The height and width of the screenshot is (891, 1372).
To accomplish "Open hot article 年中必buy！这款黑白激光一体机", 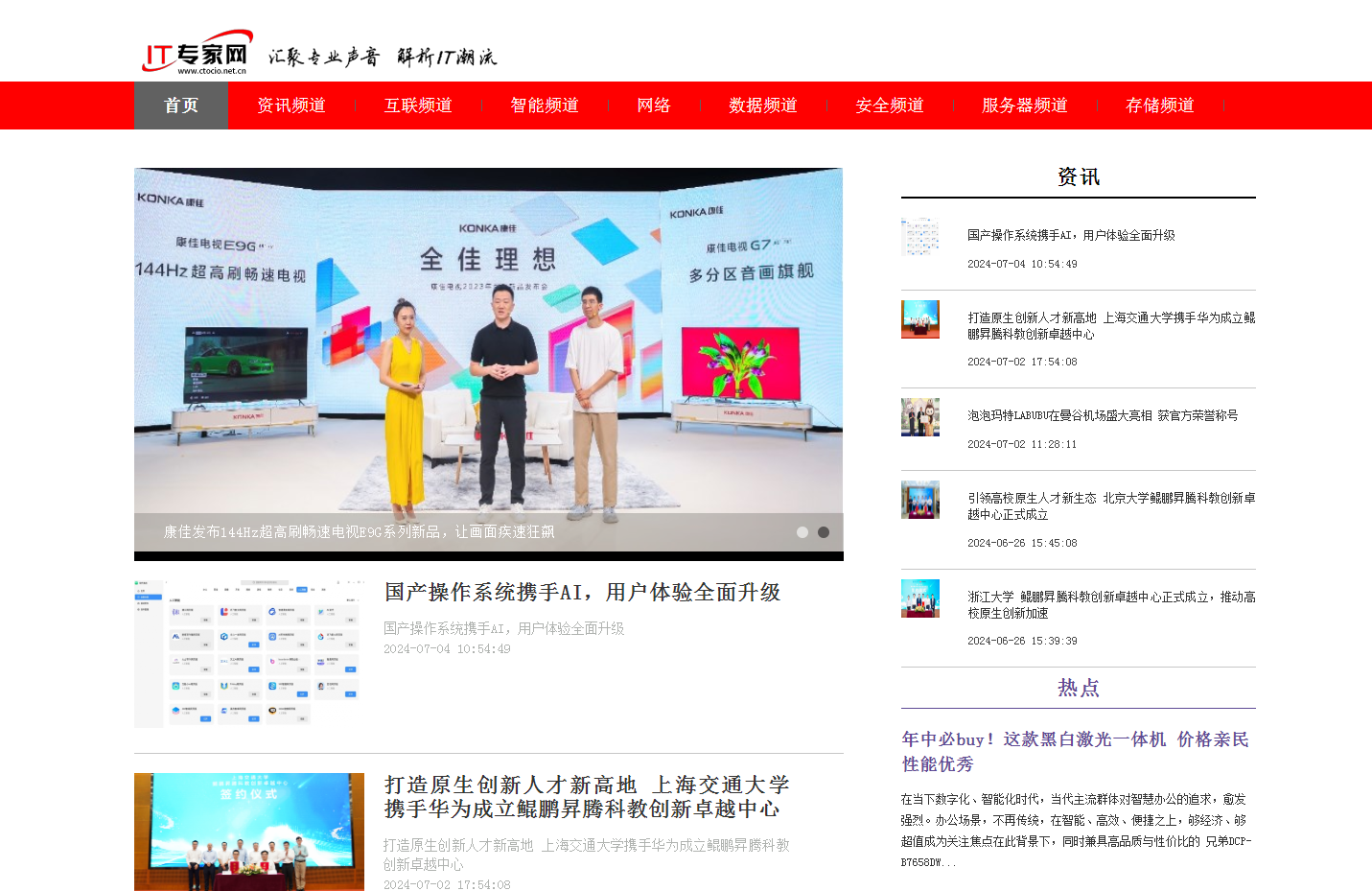I will 1076,752.
